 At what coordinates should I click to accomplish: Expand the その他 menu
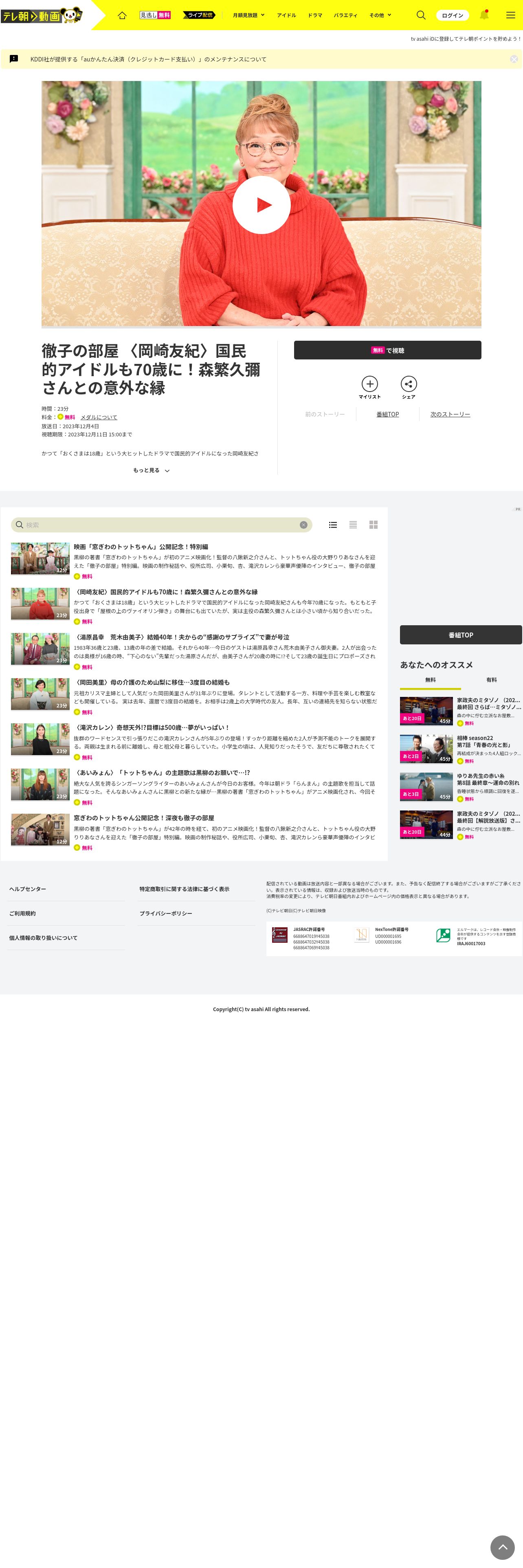(x=380, y=15)
